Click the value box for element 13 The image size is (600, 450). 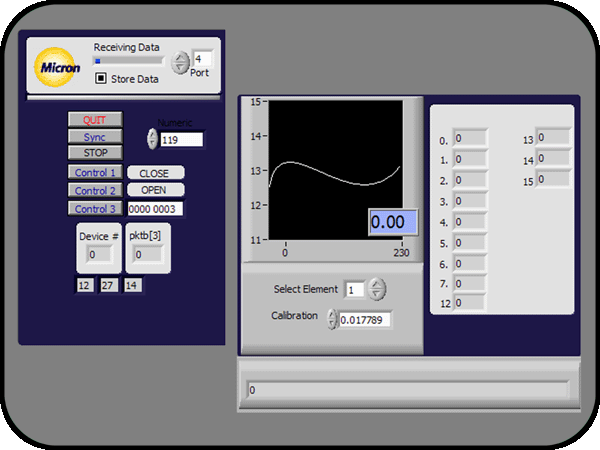553,137
